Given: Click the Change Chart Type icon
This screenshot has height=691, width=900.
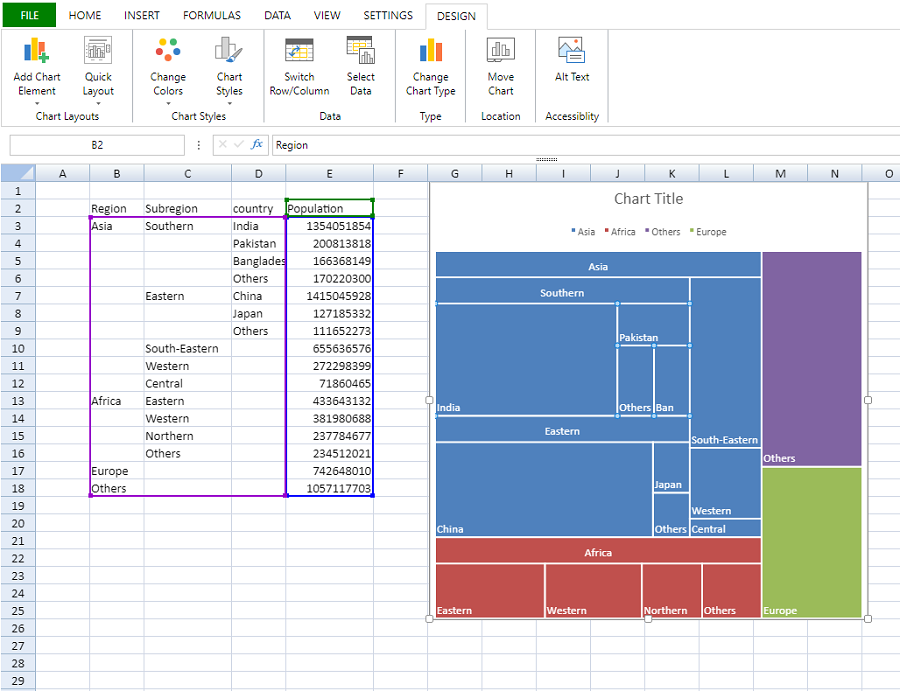Looking at the screenshot, I should click(x=430, y=50).
